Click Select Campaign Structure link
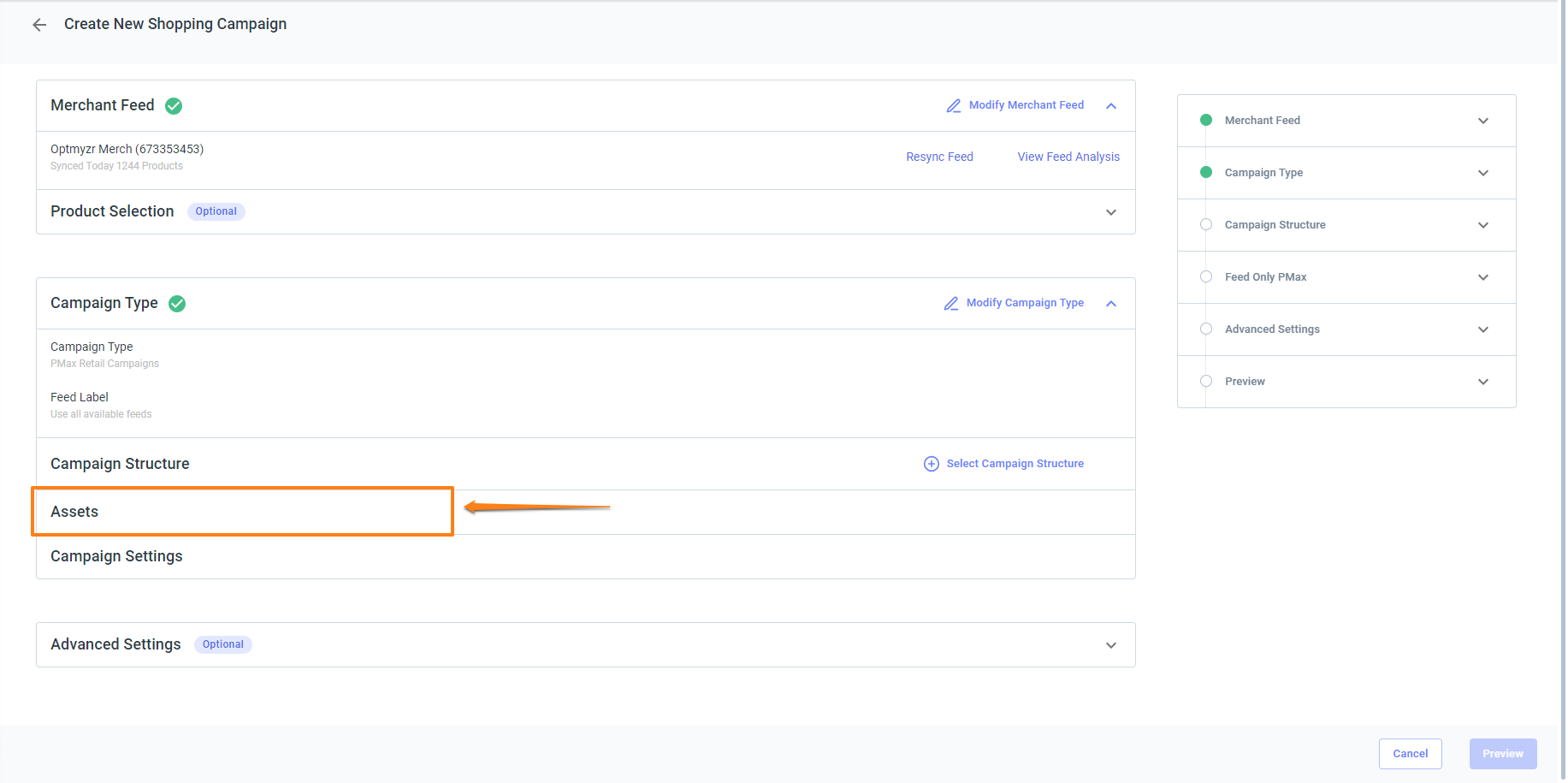Image resolution: width=1568 pixels, height=783 pixels. [1015, 464]
